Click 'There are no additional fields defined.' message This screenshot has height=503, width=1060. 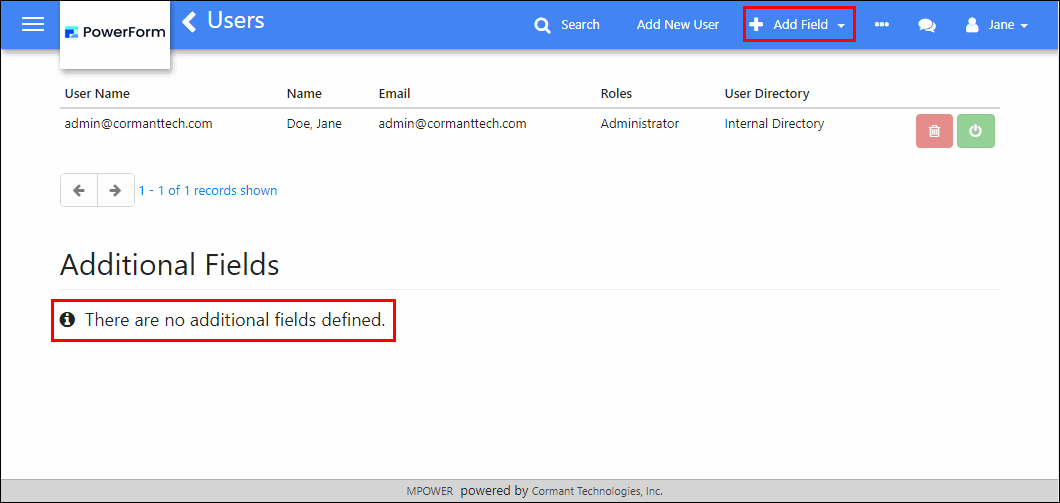tap(235, 320)
